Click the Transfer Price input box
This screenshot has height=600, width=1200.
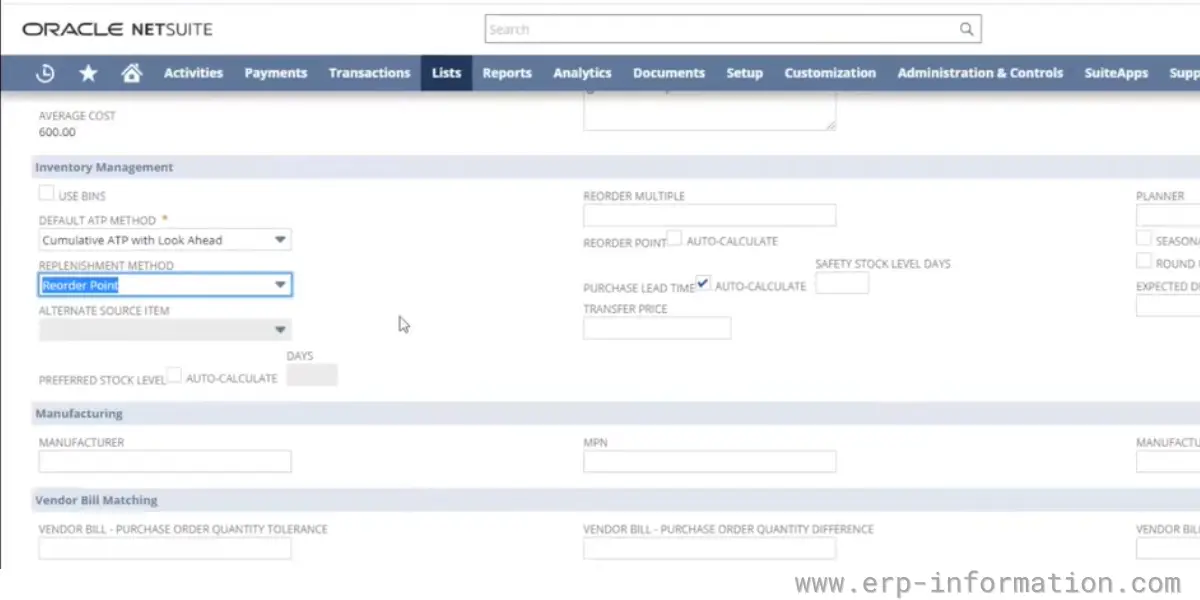656,328
